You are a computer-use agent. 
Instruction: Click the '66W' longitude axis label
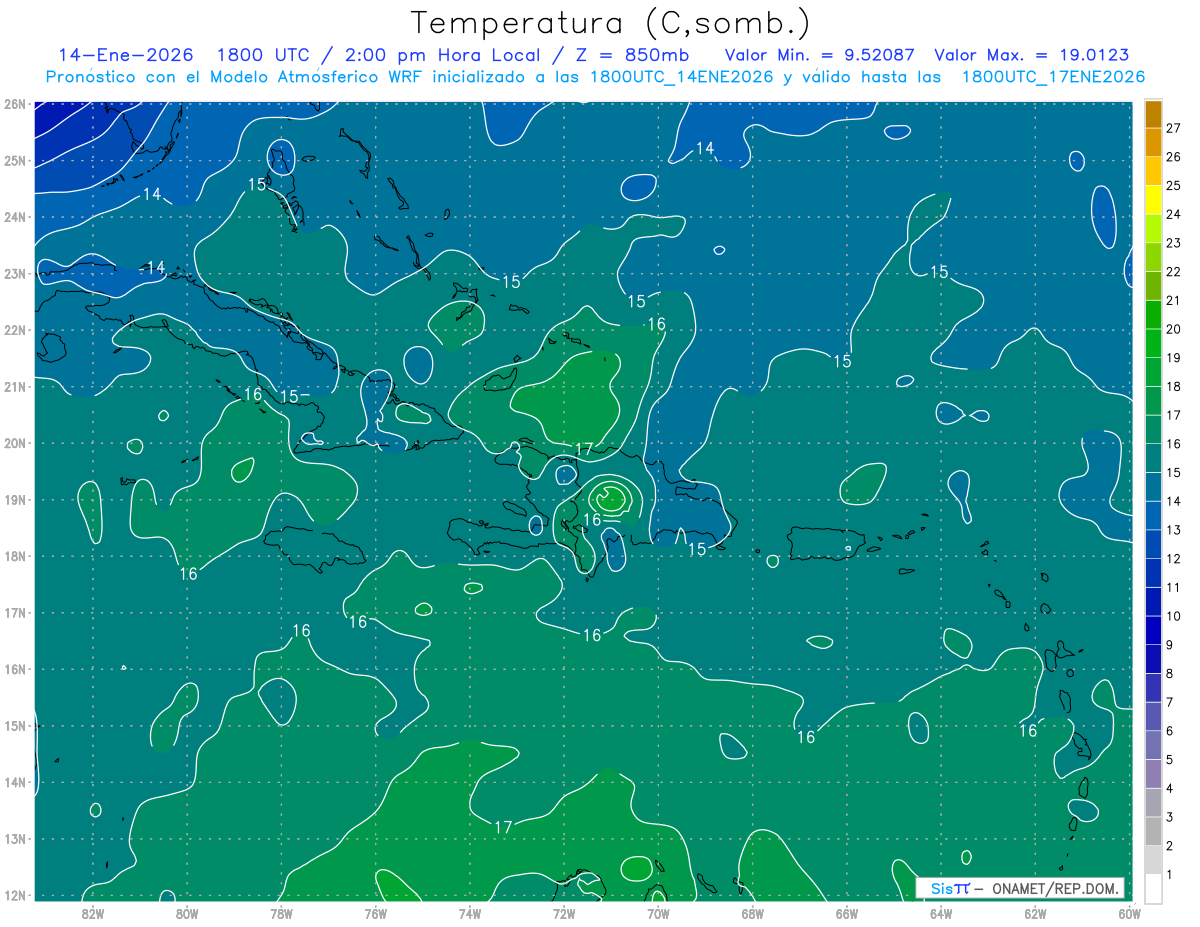point(846,913)
